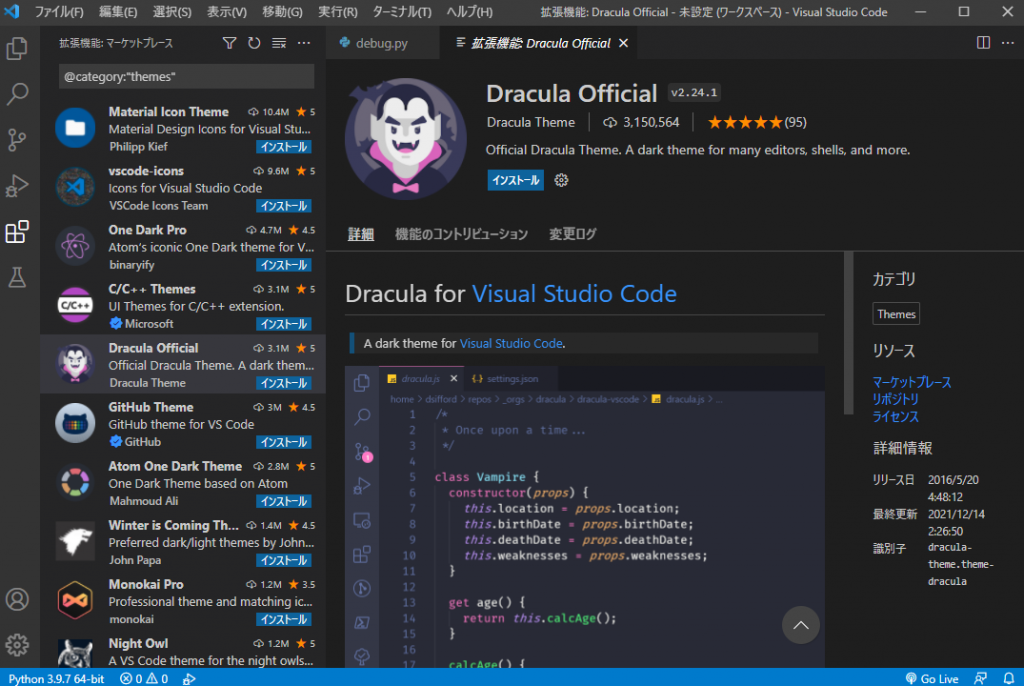Open the Testing flask view
Screen dimensions: 1024x686
tap(17, 278)
